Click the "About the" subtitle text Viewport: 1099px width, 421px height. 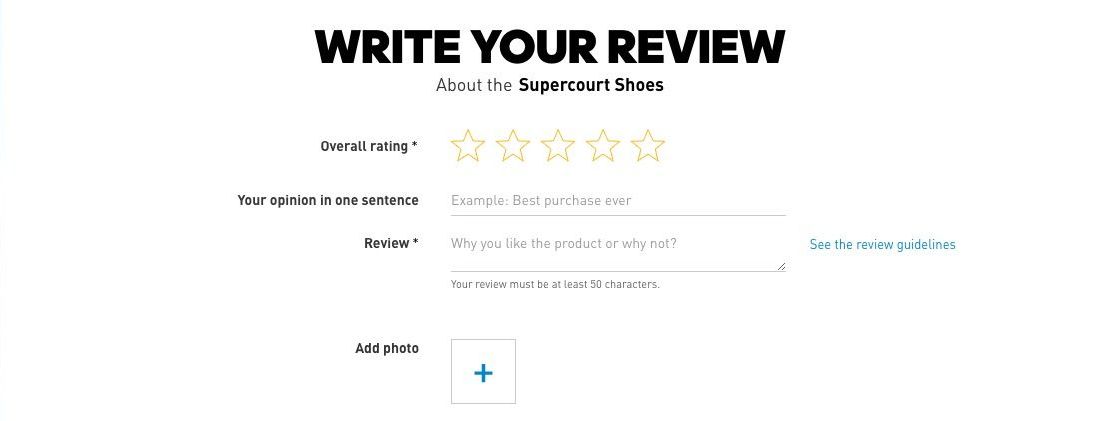474,85
